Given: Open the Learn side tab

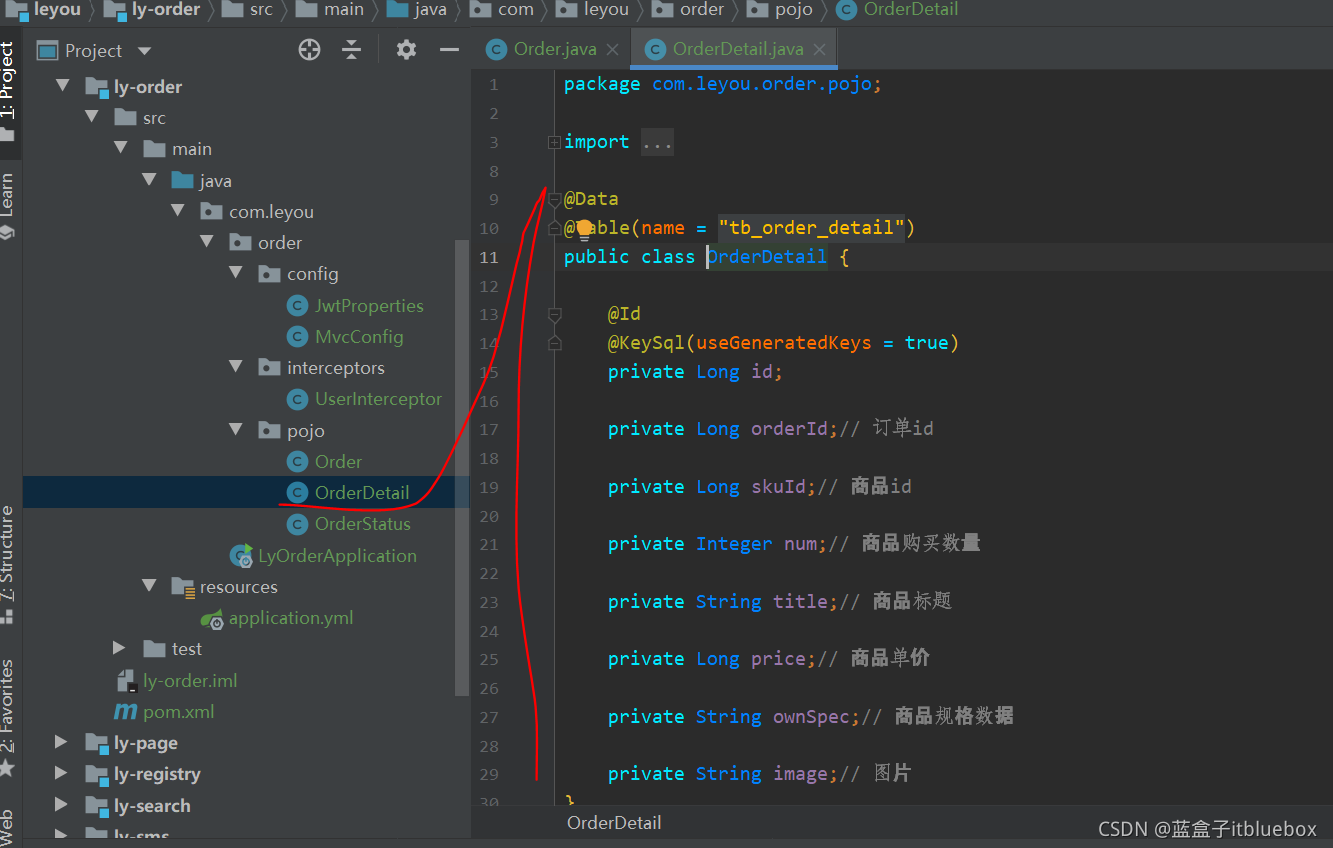Looking at the screenshot, I should [8, 205].
